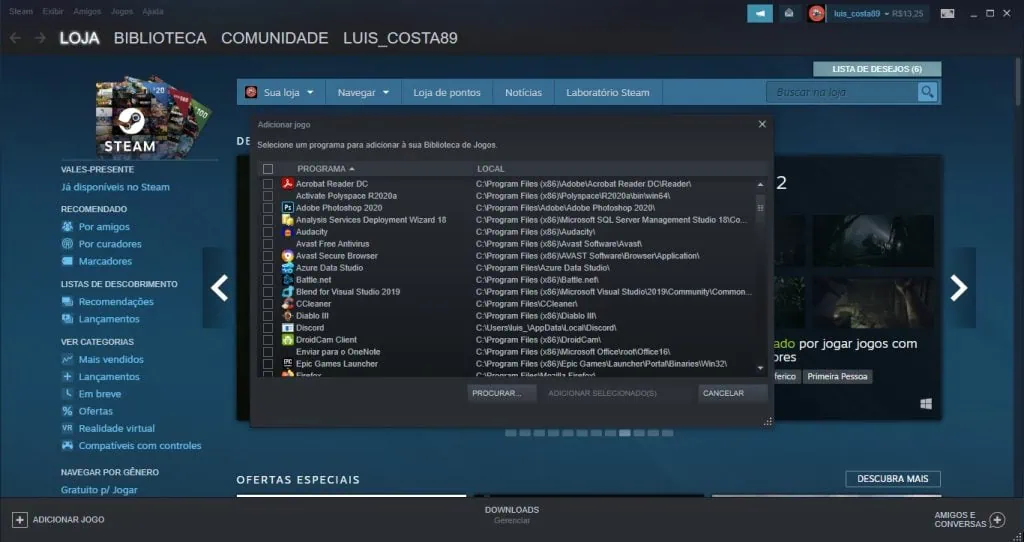
Task: Click the DESCUBRA MAIS button
Action: pos(893,479)
